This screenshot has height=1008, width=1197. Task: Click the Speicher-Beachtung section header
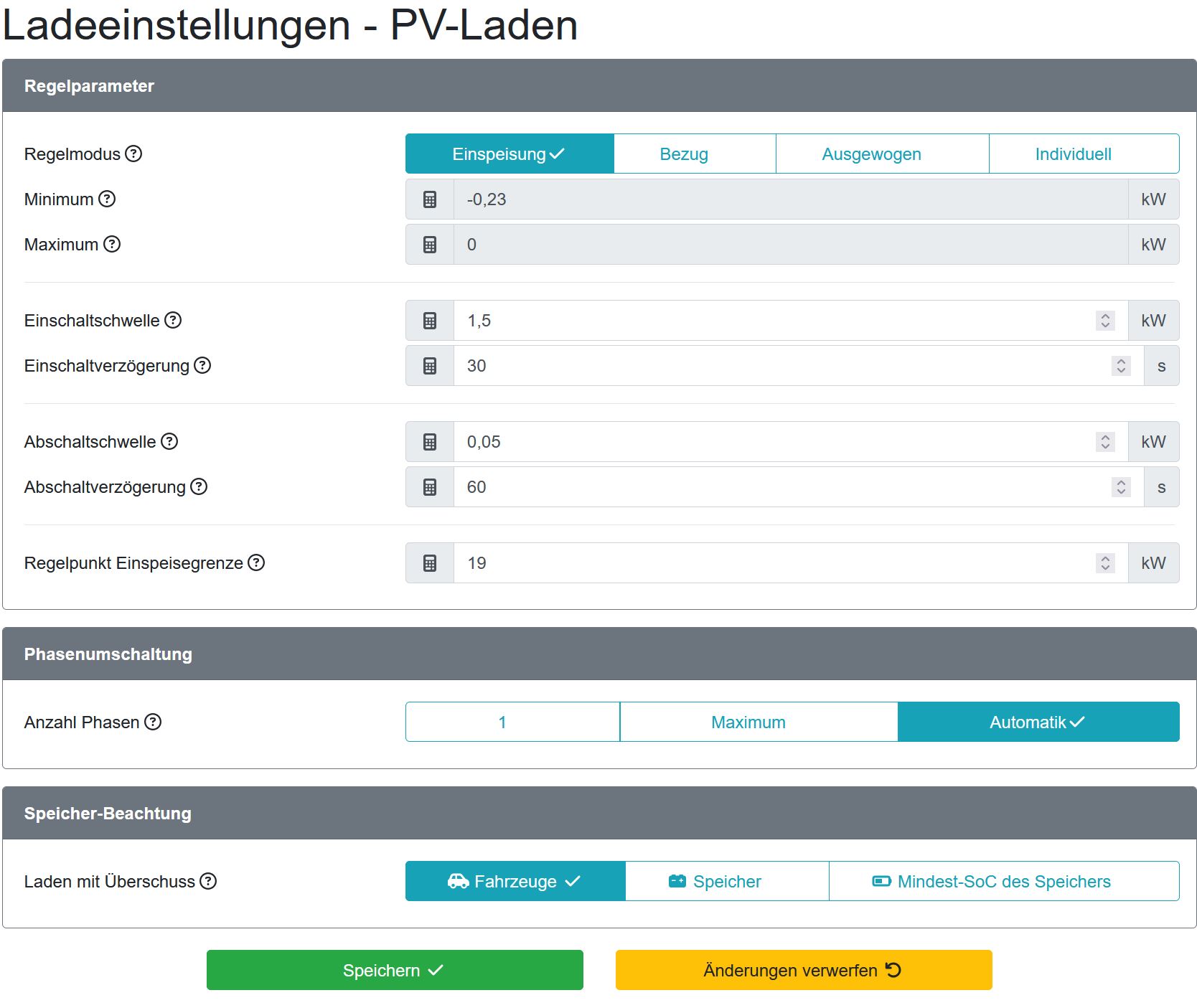click(x=599, y=813)
